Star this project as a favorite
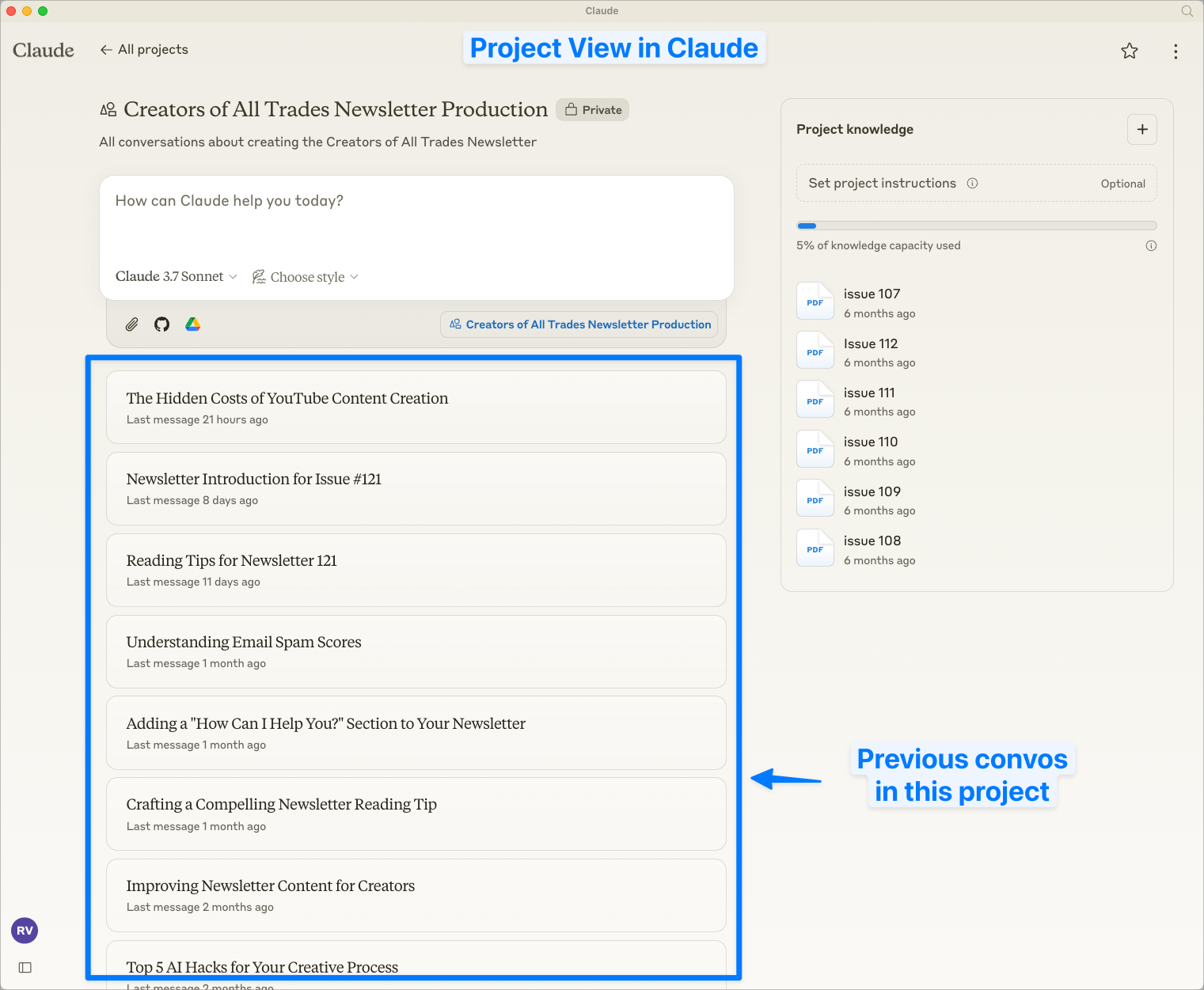 [1130, 51]
